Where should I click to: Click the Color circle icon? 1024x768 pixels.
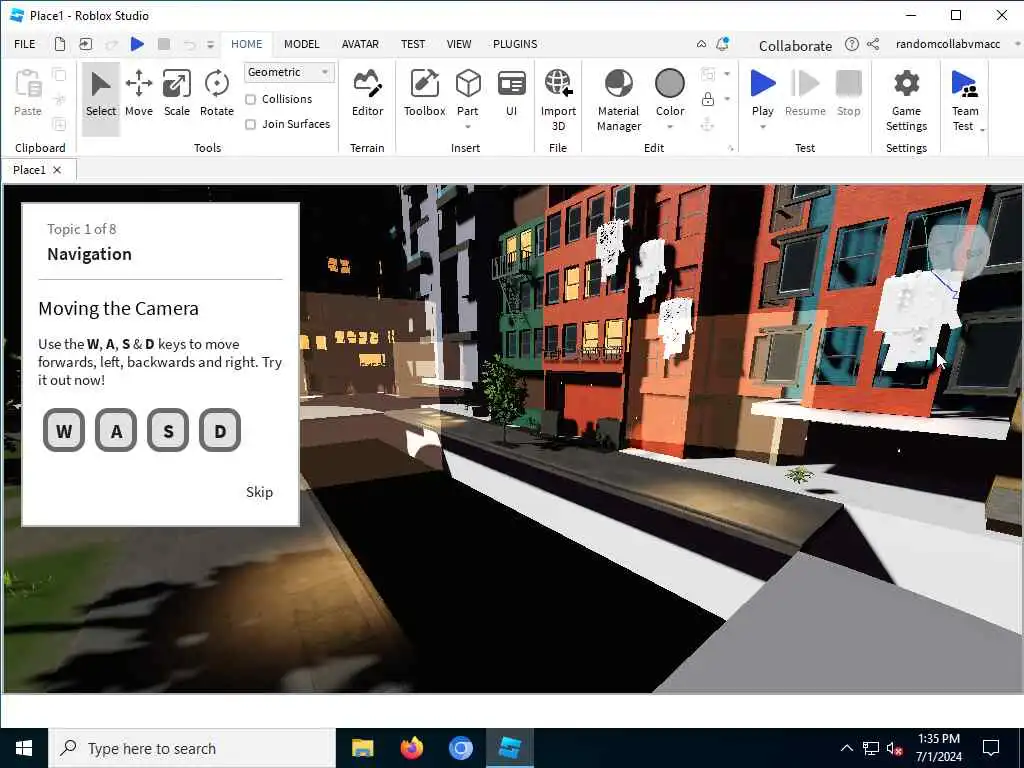click(669, 84)
